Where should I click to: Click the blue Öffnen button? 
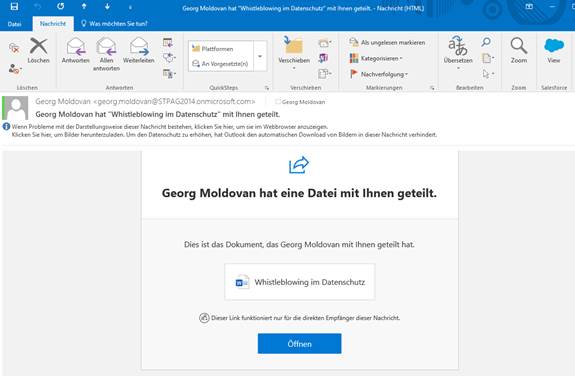(299, 344)
